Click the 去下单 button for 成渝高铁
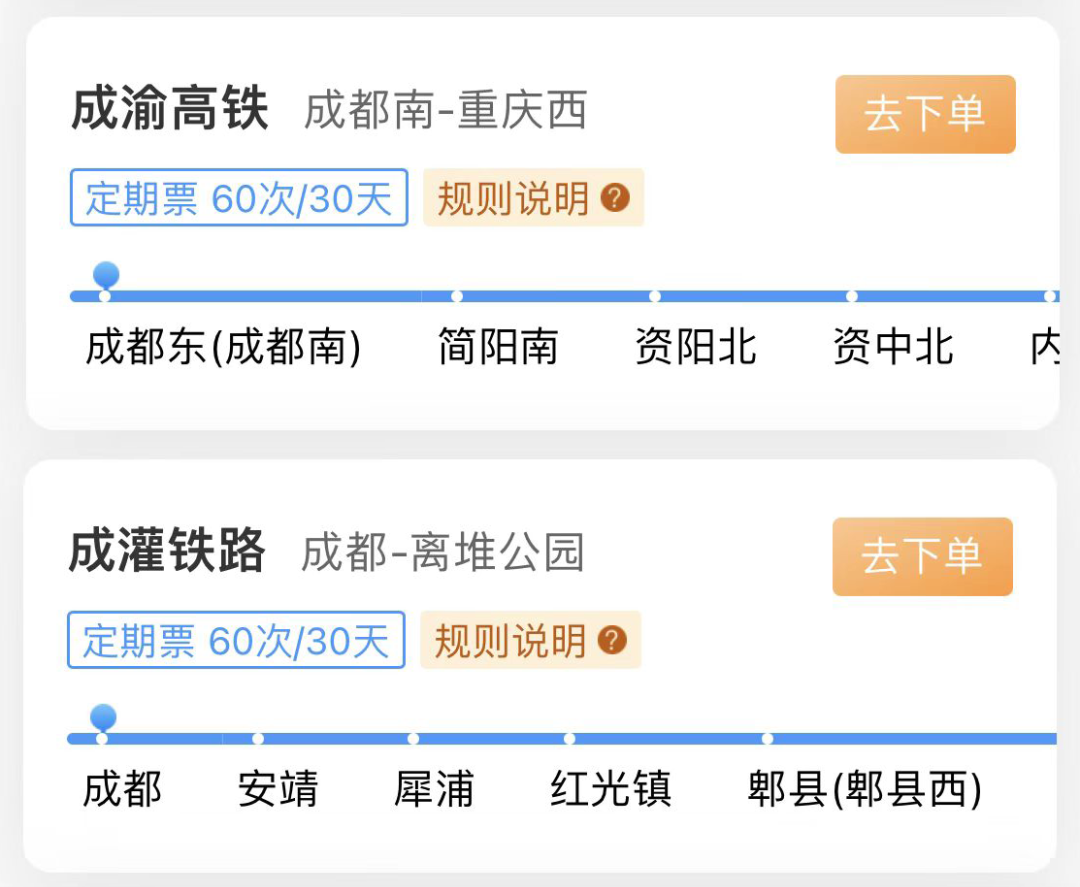The width and height of the screenshot is (1080, 887). click(x=925, y=114)
